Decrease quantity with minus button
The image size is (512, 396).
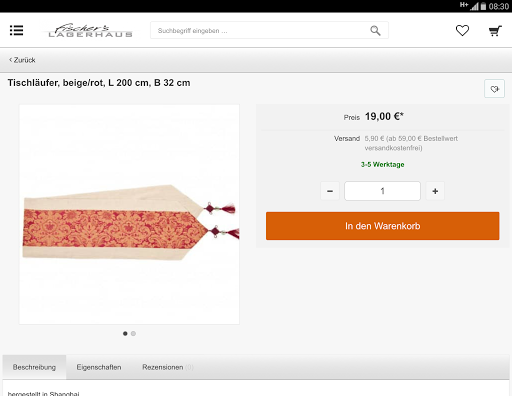click(x=330, y=191)
